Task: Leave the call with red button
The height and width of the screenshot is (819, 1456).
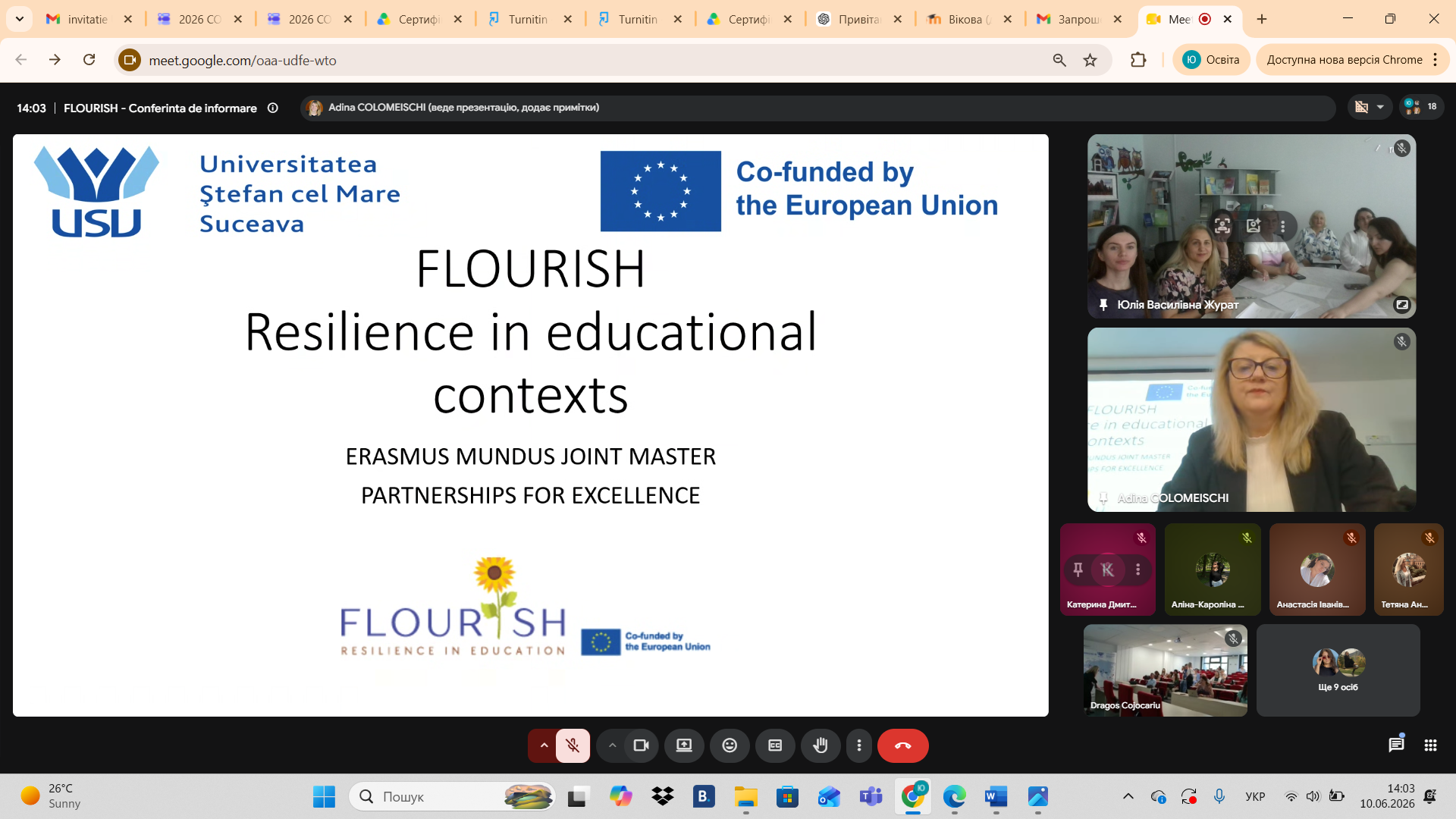Action: tap(902, 745)
